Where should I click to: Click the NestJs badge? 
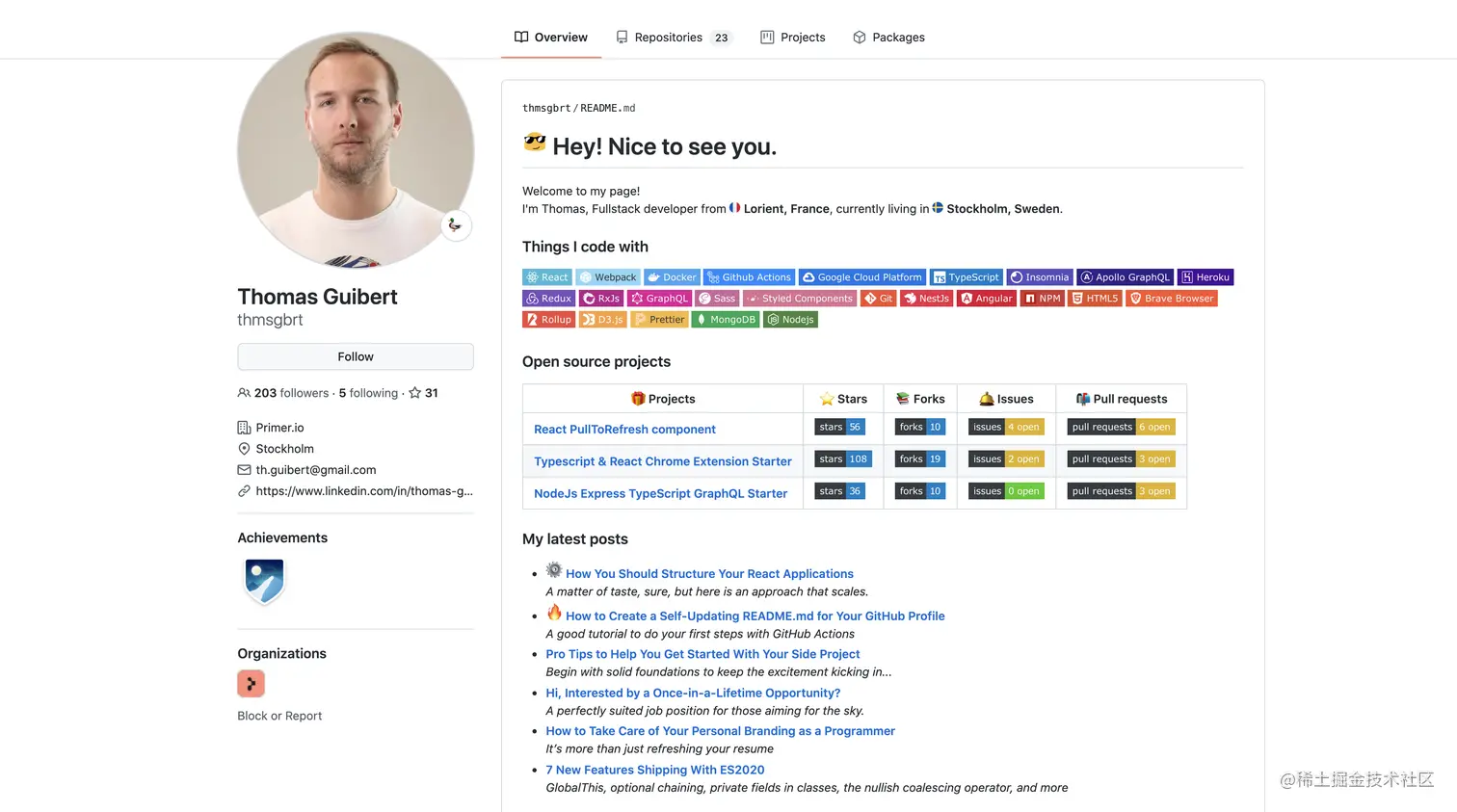[927, 299]
